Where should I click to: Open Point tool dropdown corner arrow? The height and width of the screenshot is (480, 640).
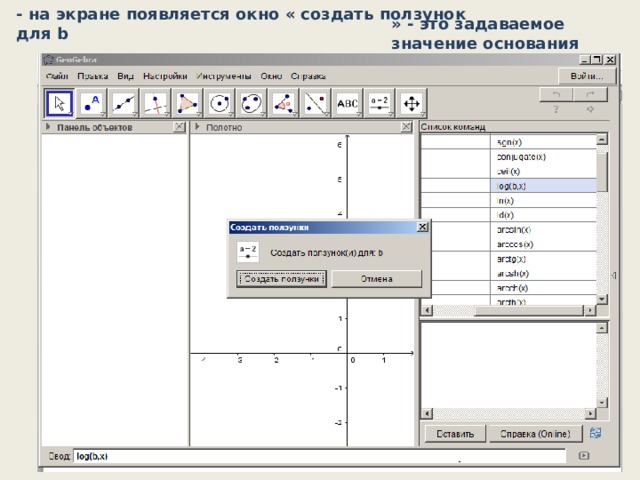pos(103,114)
